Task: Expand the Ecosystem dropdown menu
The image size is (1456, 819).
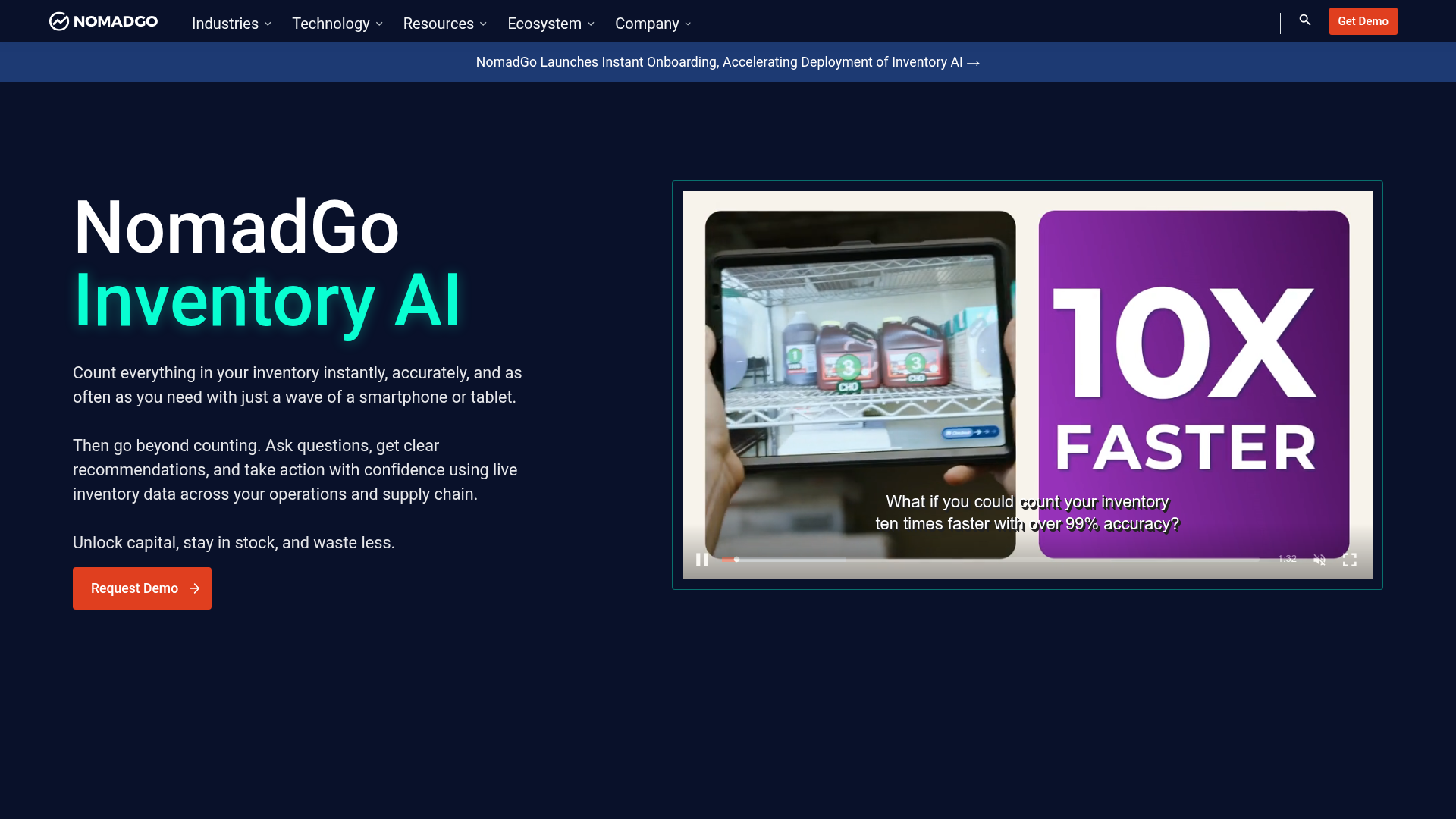Action: [551, 24]
